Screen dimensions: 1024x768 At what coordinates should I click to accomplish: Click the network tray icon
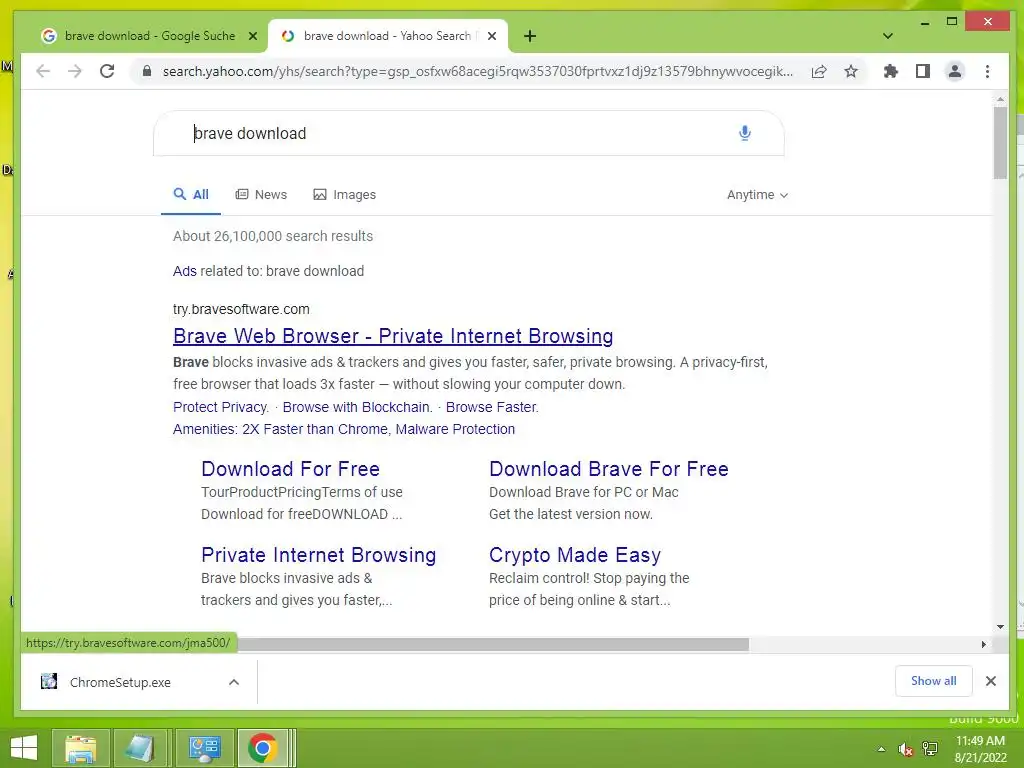point(929,749)
